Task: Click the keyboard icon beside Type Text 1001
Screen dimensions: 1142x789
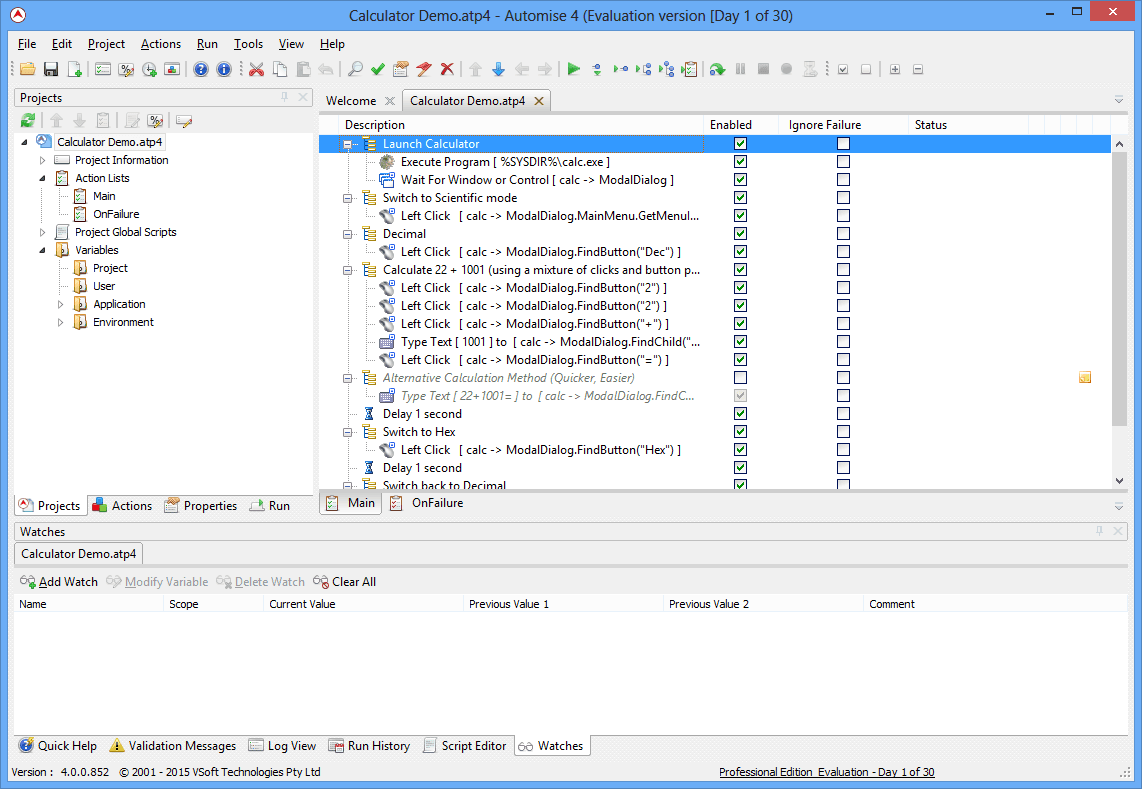Action: click(387, 342)
